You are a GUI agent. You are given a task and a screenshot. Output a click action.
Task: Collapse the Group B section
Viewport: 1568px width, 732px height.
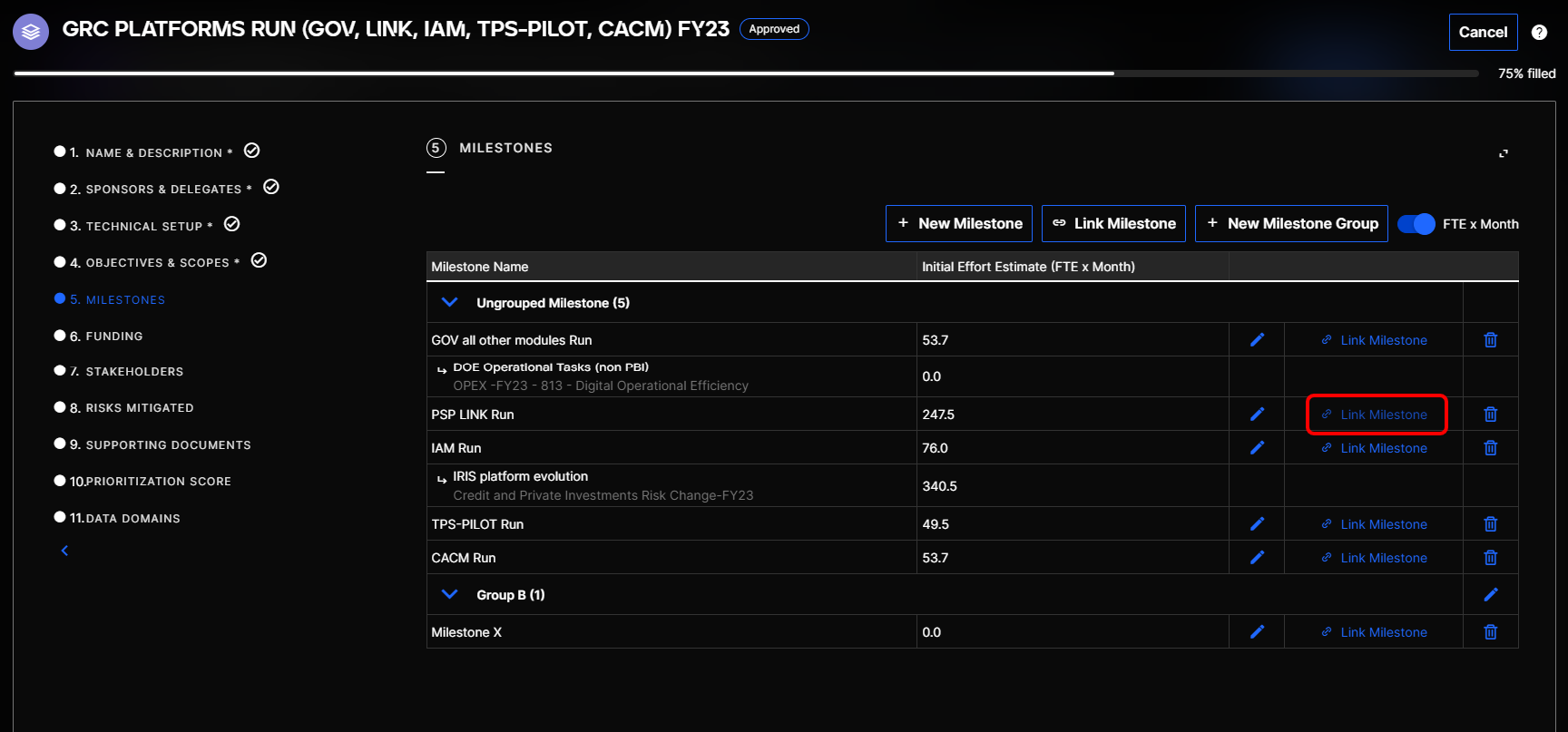(x=449, y=595)
